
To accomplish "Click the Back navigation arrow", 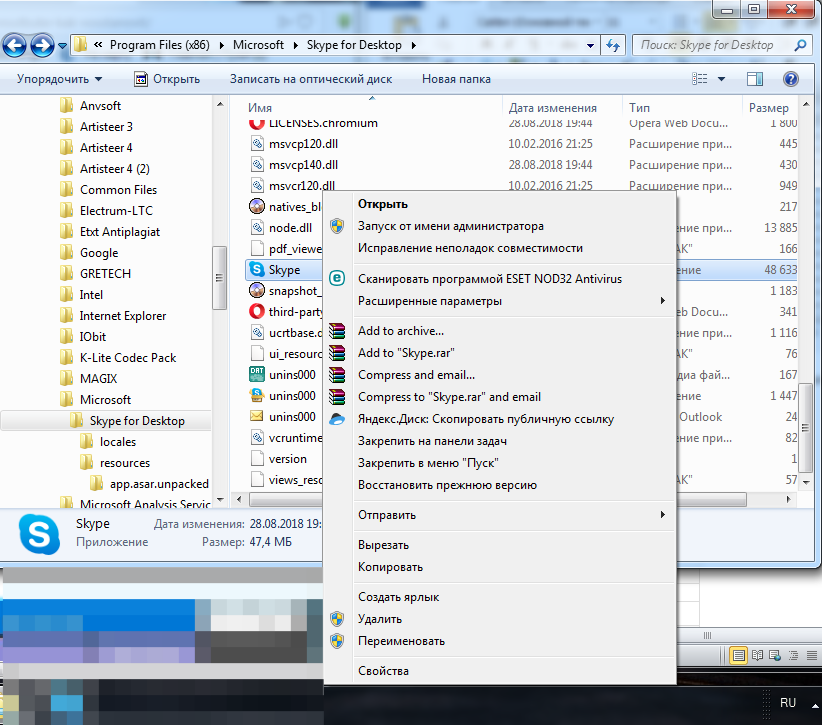I will pyautogui.click(x=14, y=46).
